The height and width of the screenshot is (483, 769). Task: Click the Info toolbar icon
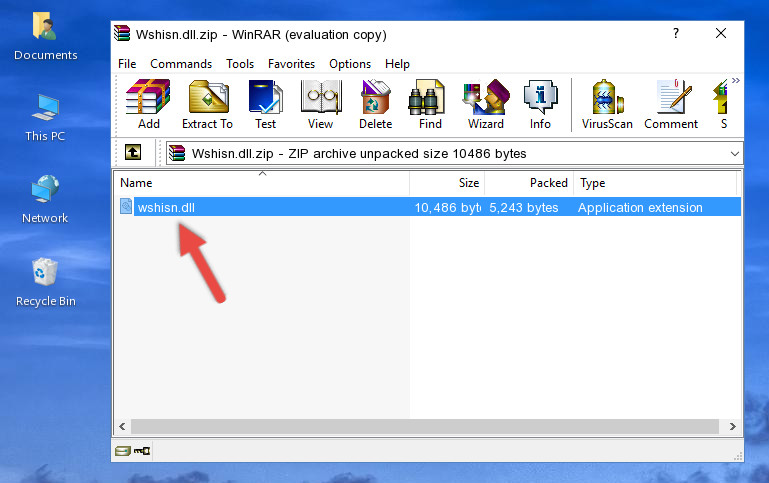(x=540, y=104)
